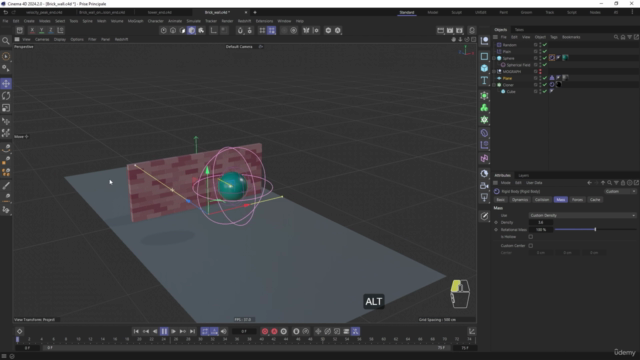The image size is (640, 360).
Task: Go to end of animation
Action: click(x=192, y=331)
